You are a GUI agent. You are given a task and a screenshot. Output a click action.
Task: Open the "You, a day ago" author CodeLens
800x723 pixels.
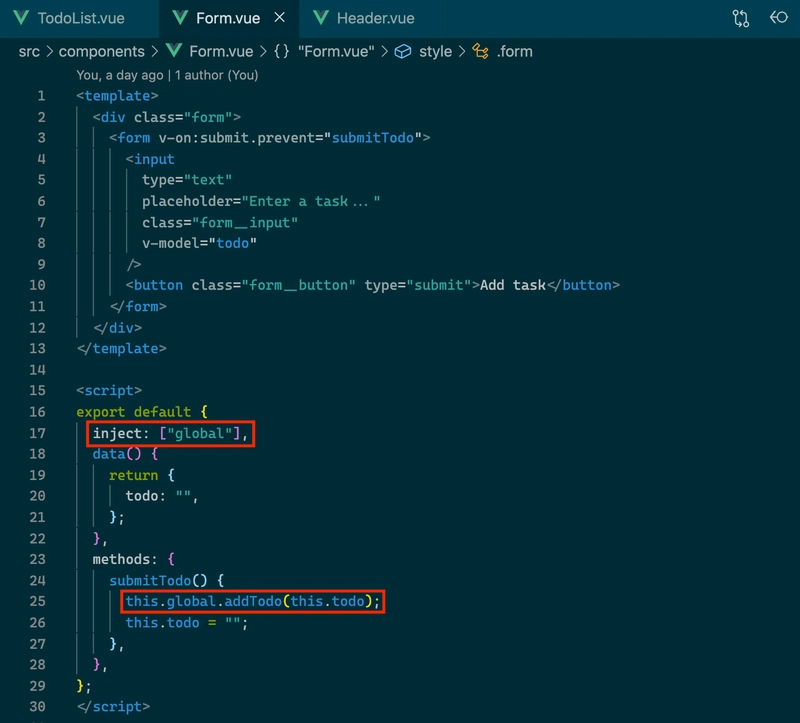167,75
